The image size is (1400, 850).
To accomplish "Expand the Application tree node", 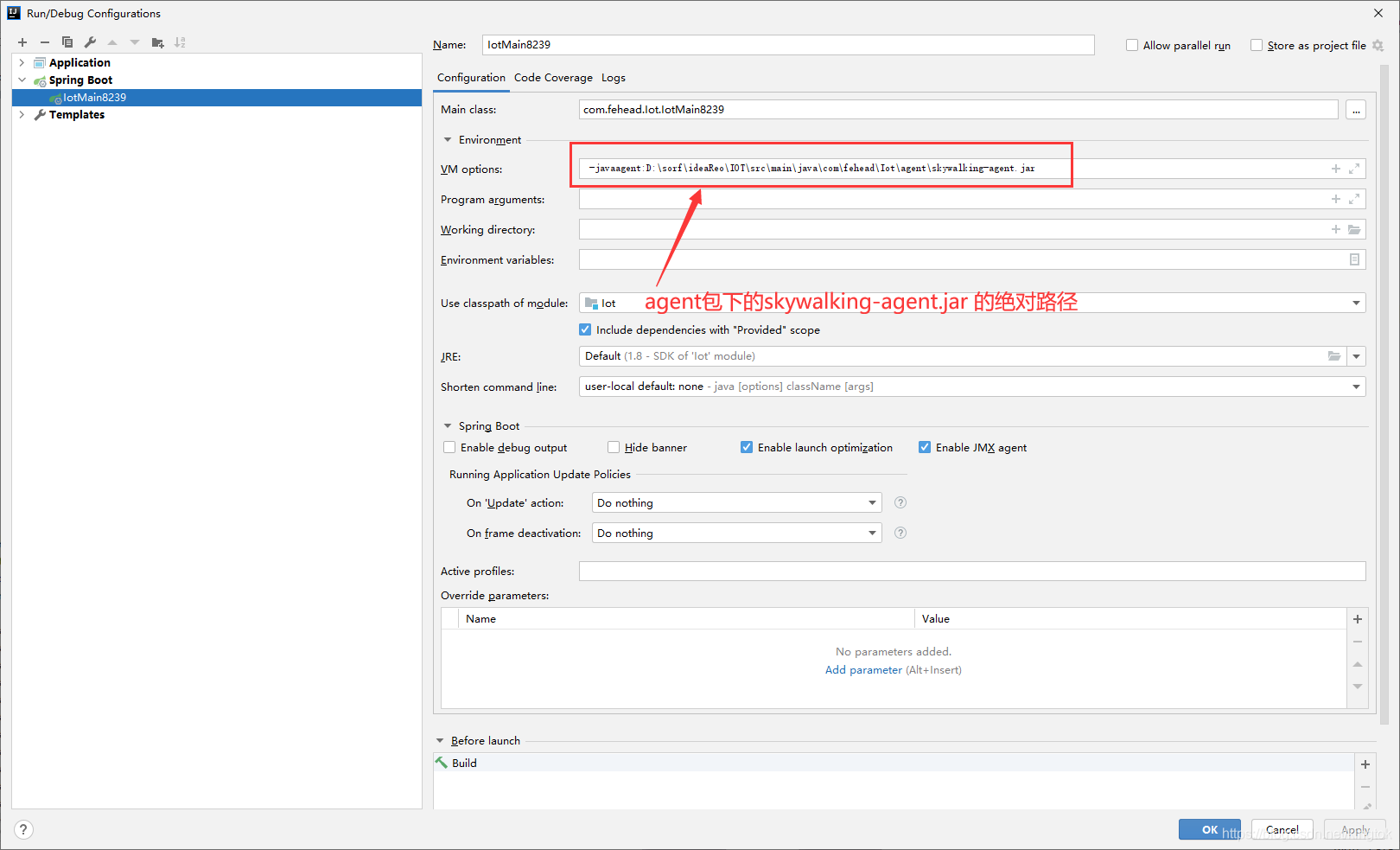I will (22, 62).
